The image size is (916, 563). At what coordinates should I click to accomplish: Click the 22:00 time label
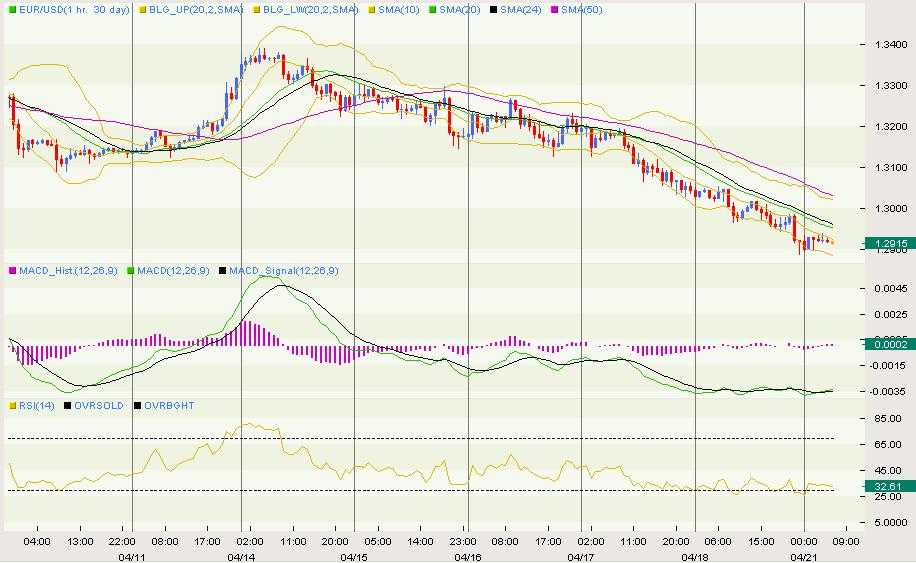pos(123,542)
